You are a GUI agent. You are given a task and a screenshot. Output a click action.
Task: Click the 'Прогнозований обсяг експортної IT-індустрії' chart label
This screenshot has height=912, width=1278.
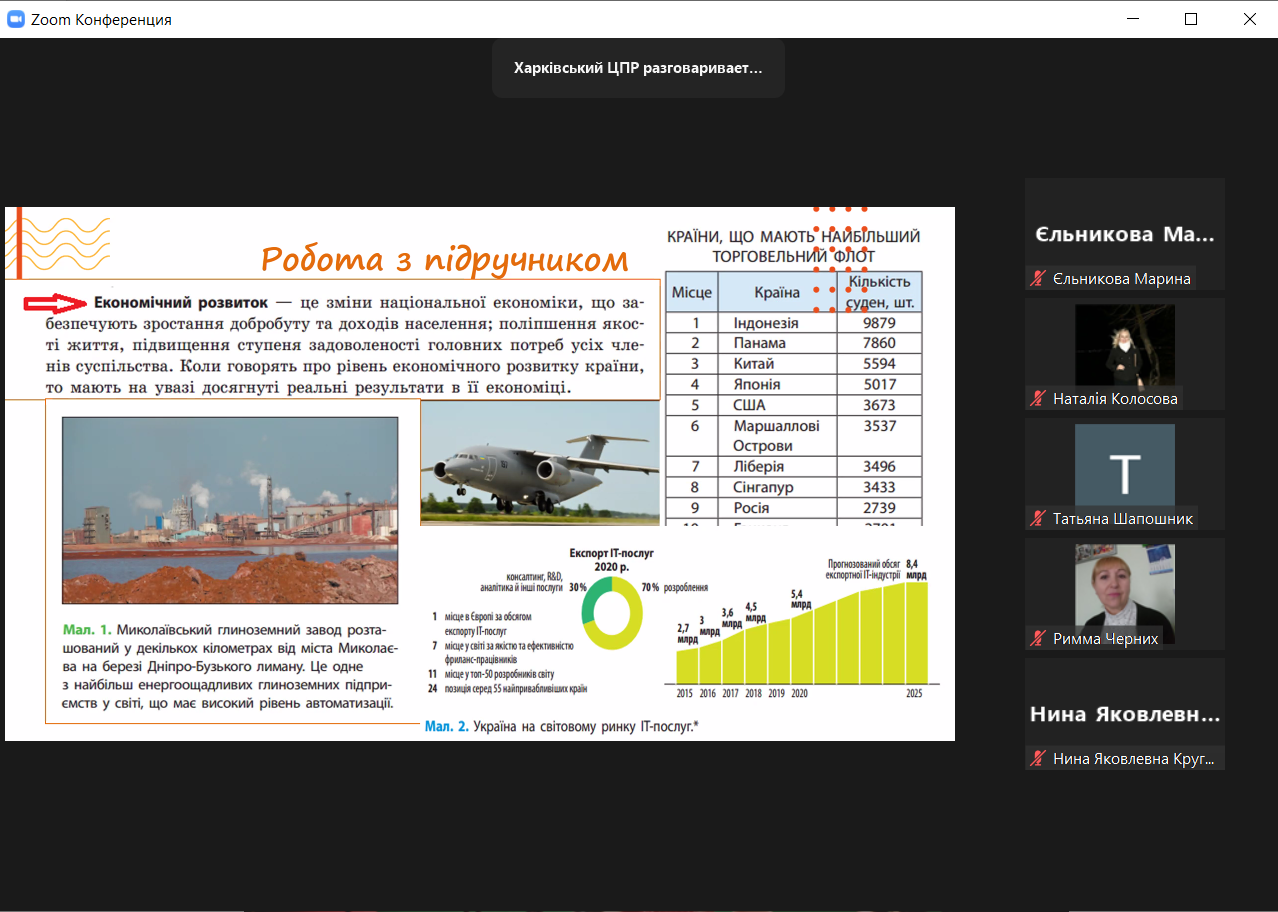[862, 569]
